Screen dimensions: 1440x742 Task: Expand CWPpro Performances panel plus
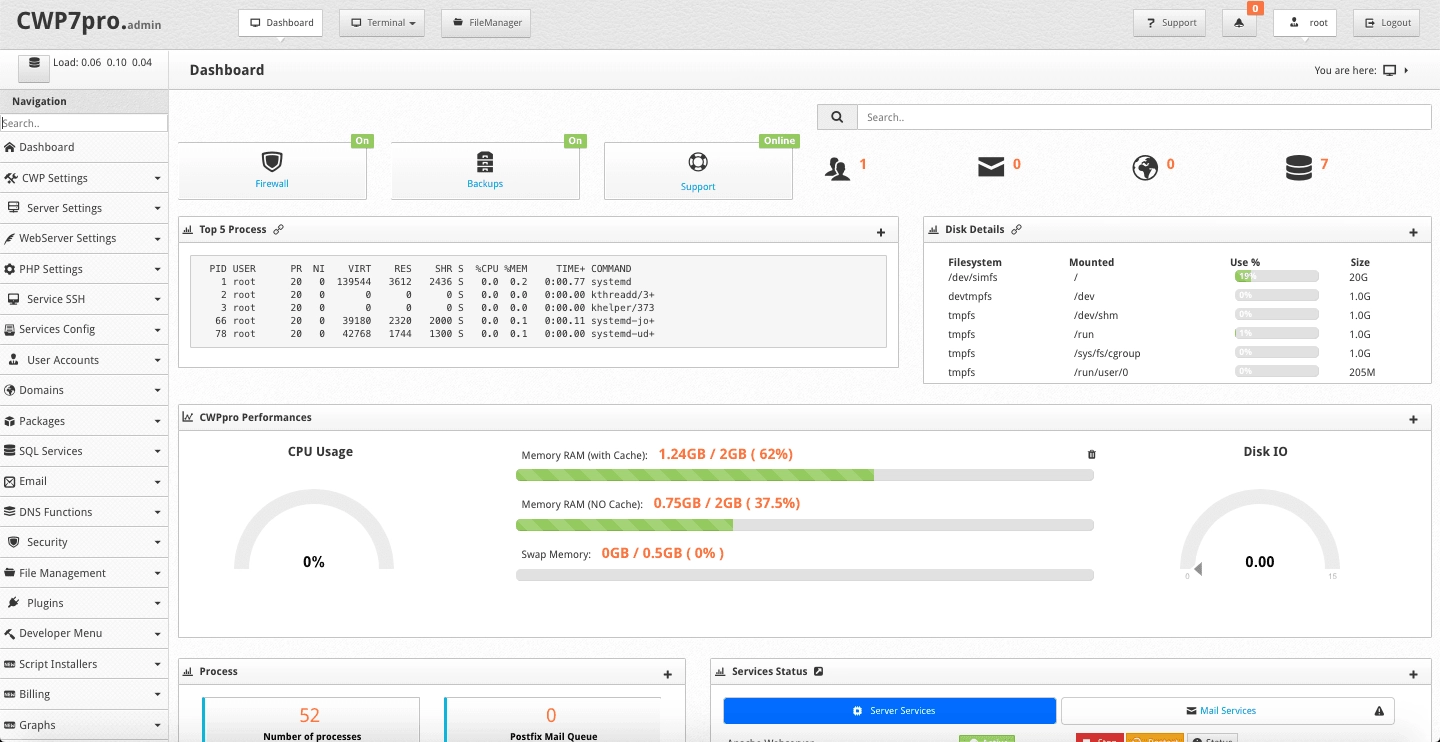coord(1413,420)
